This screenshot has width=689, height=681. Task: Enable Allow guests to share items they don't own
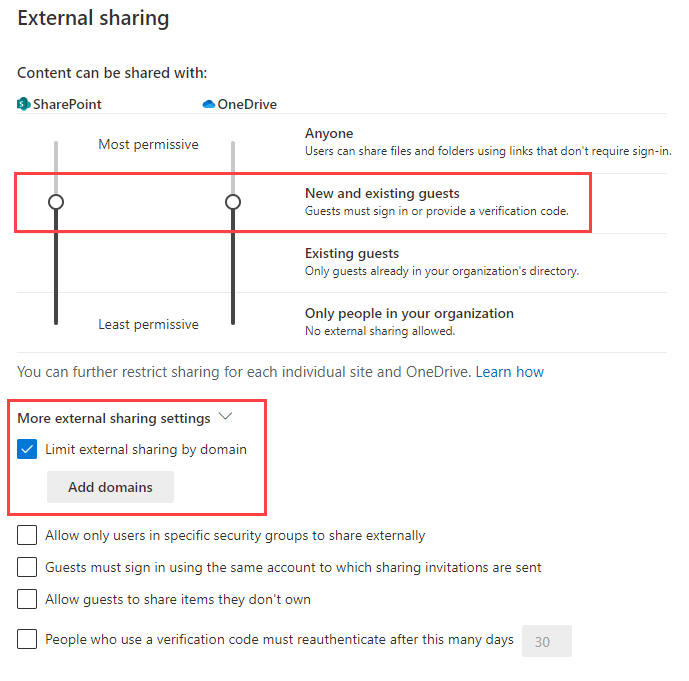click(x=28, y=600)
